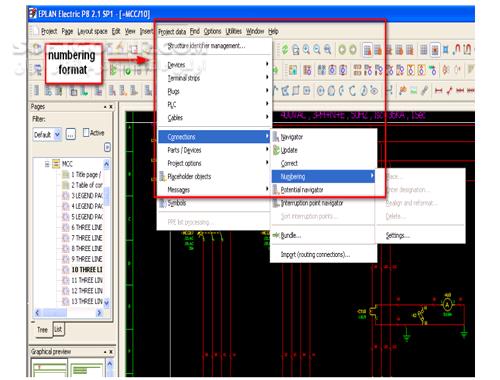The image size is (500, 380).
Task: Click the Placeholder objects menu icon
Action: pyautogui.click(x=162, y=176)
